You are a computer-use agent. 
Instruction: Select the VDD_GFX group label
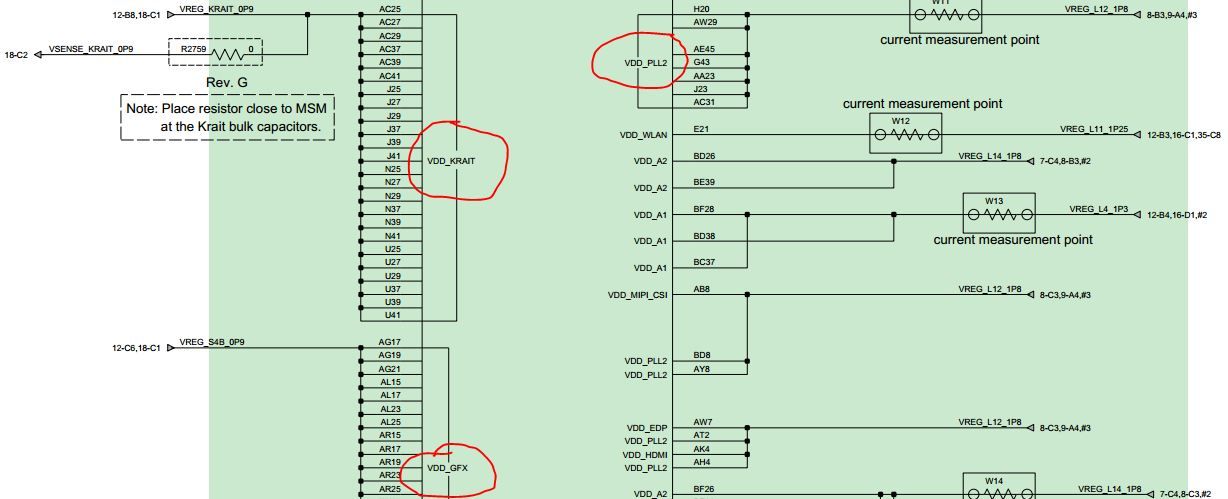447,468
